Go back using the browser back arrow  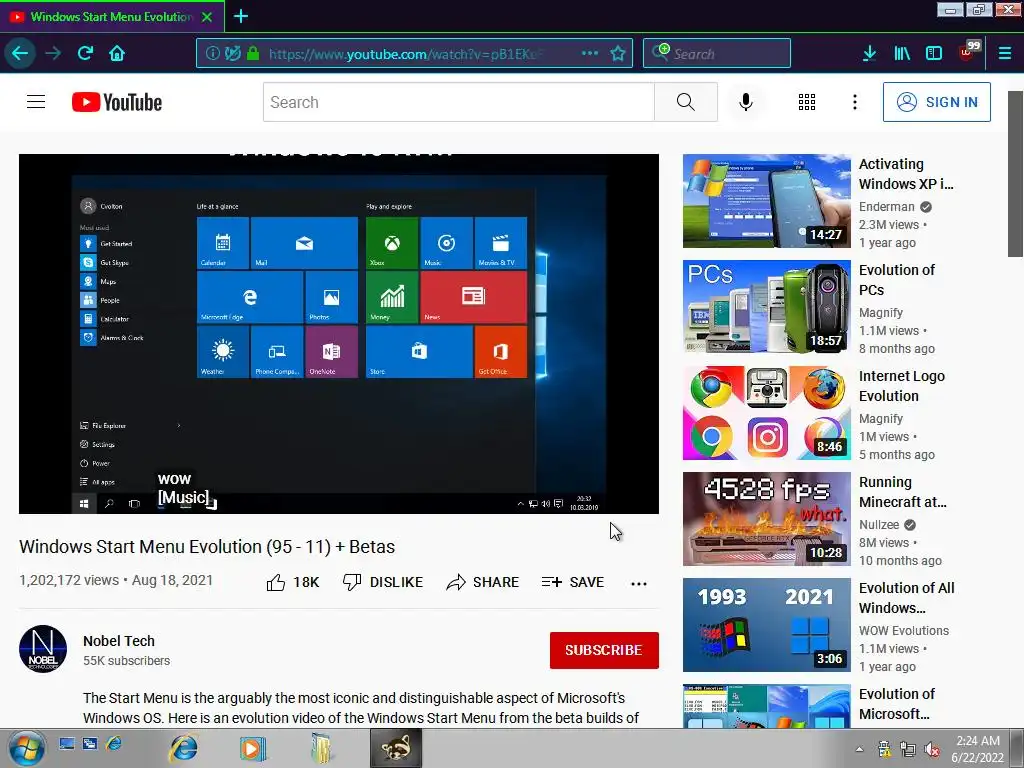20,53
